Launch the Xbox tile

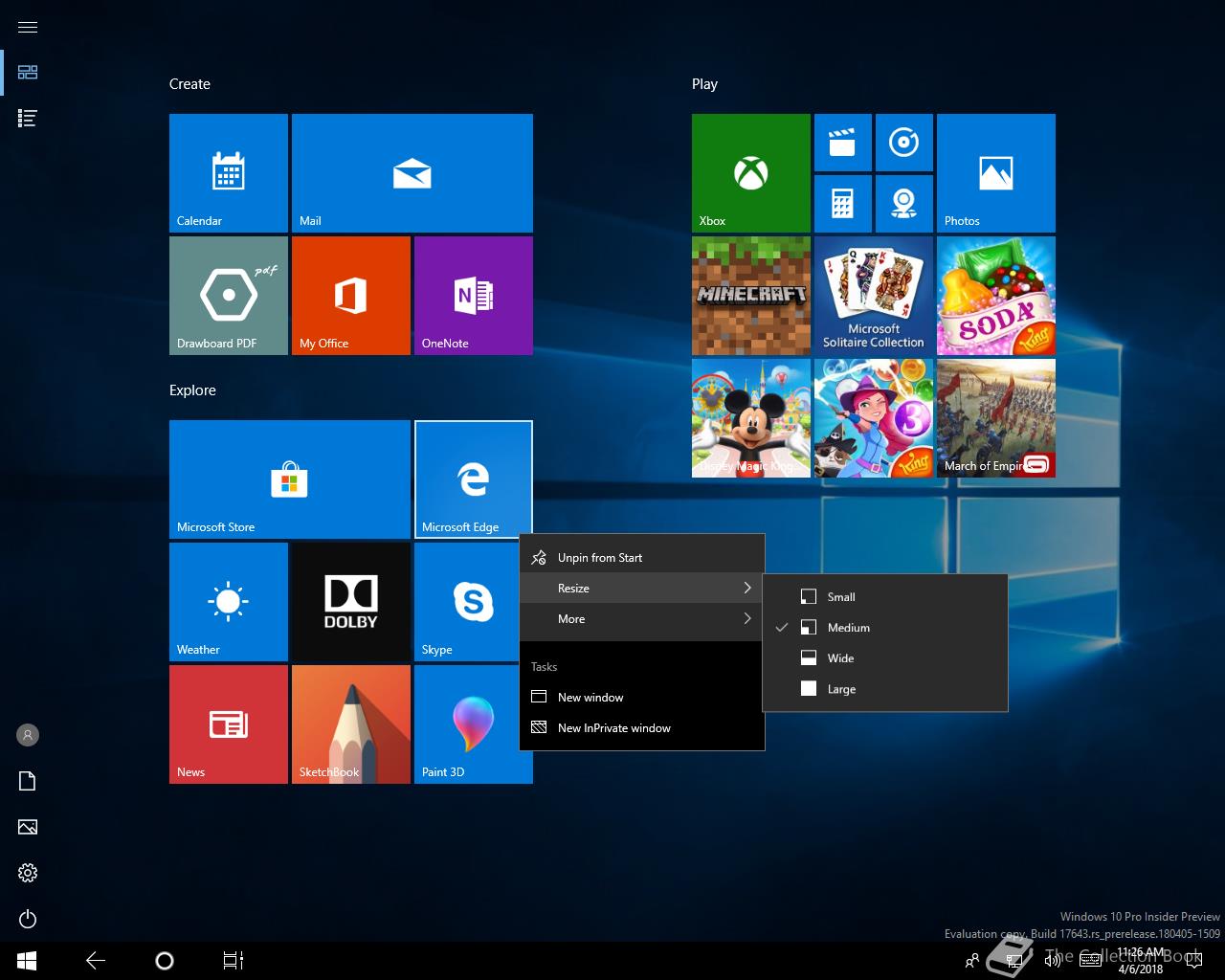[x=751, y=173]
